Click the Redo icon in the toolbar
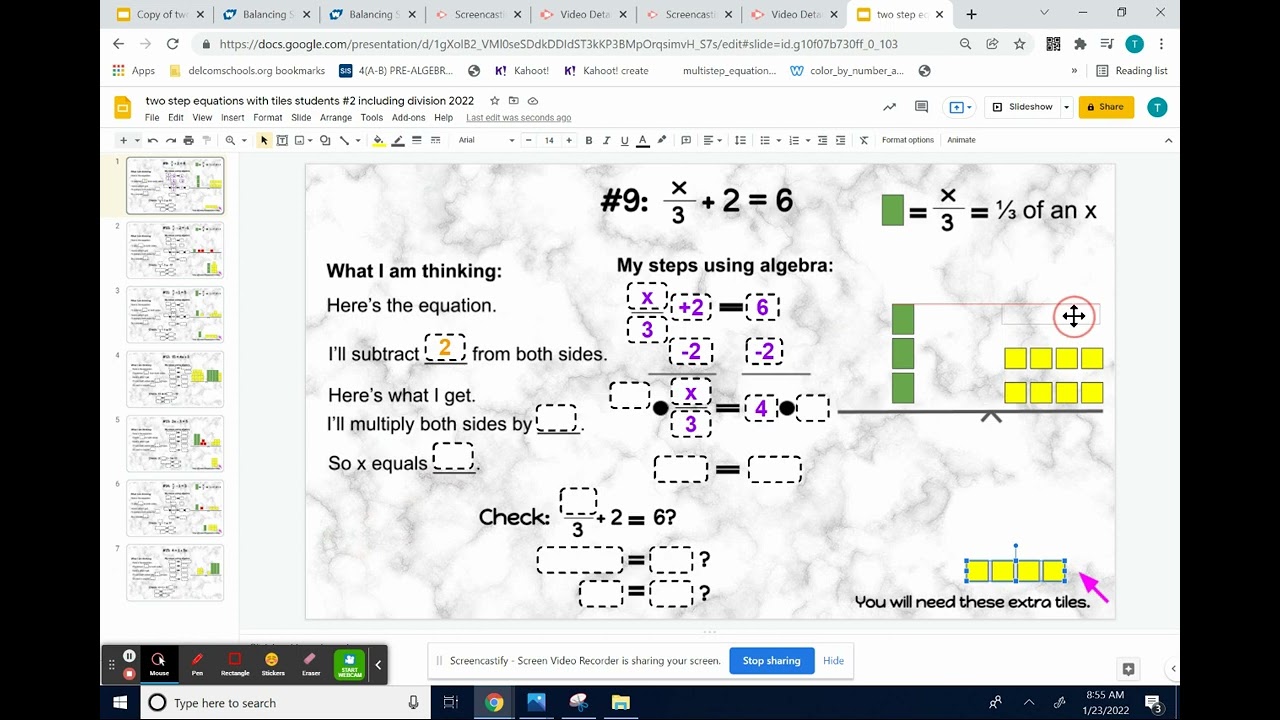Screen dimensions: 1280x720 [171, 140]
